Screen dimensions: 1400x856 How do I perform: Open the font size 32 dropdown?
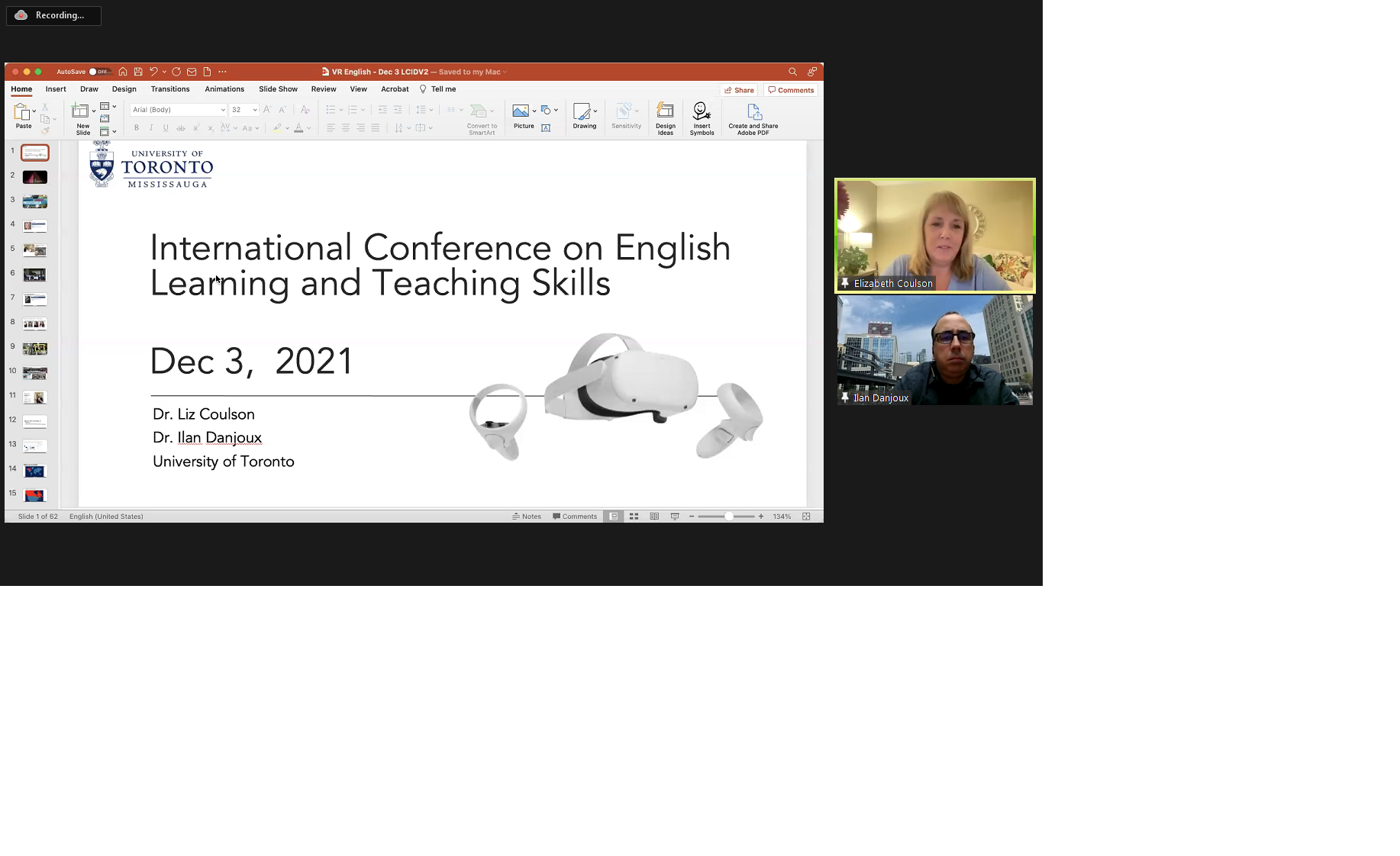(x=255, y=110)
